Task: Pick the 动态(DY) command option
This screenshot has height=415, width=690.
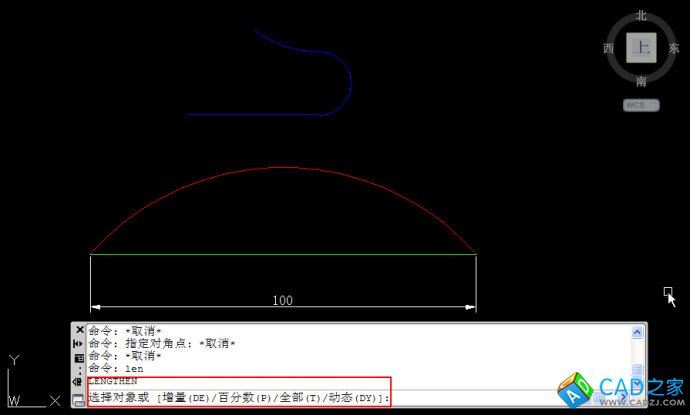Action: point(354,398)
